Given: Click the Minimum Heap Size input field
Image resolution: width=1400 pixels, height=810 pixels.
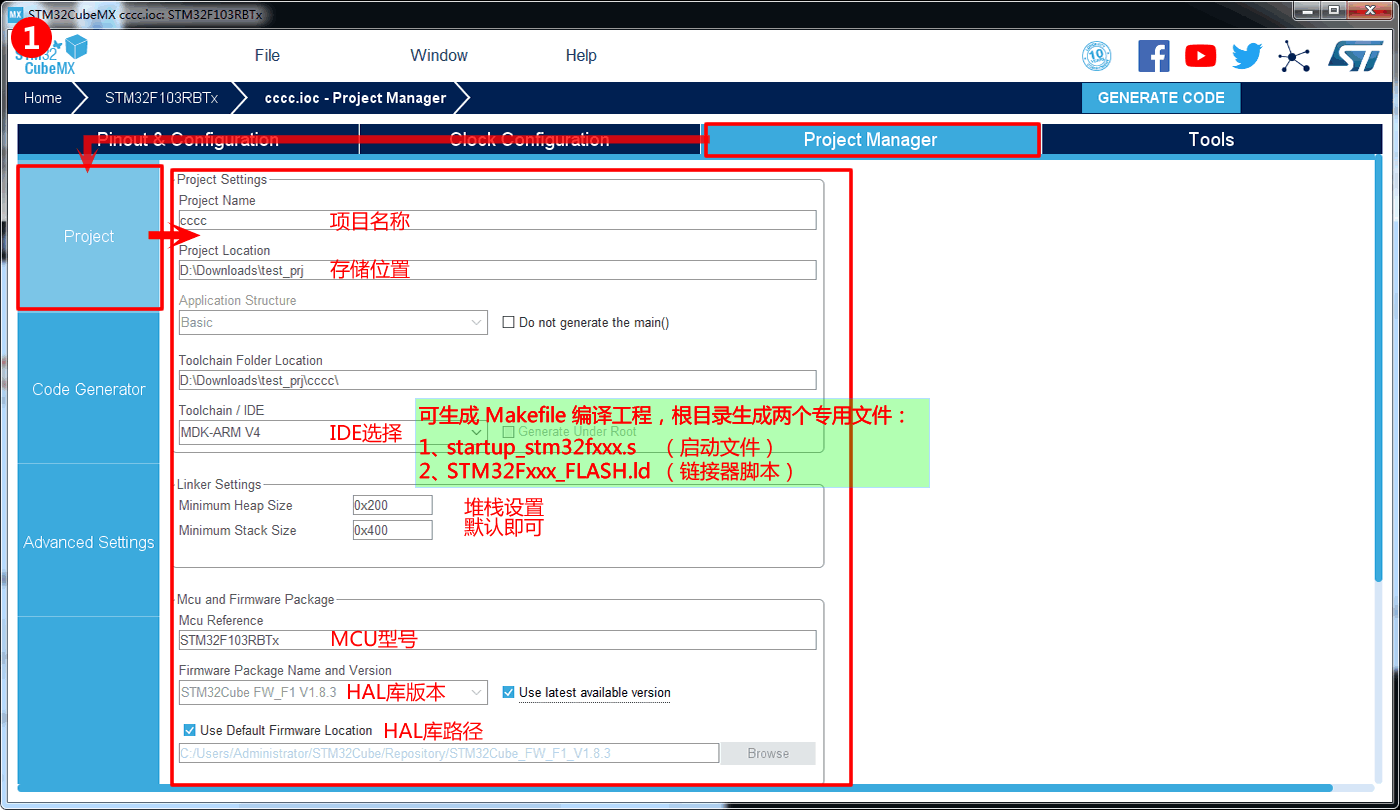Looking at the screenshot, I should point(392,505).
